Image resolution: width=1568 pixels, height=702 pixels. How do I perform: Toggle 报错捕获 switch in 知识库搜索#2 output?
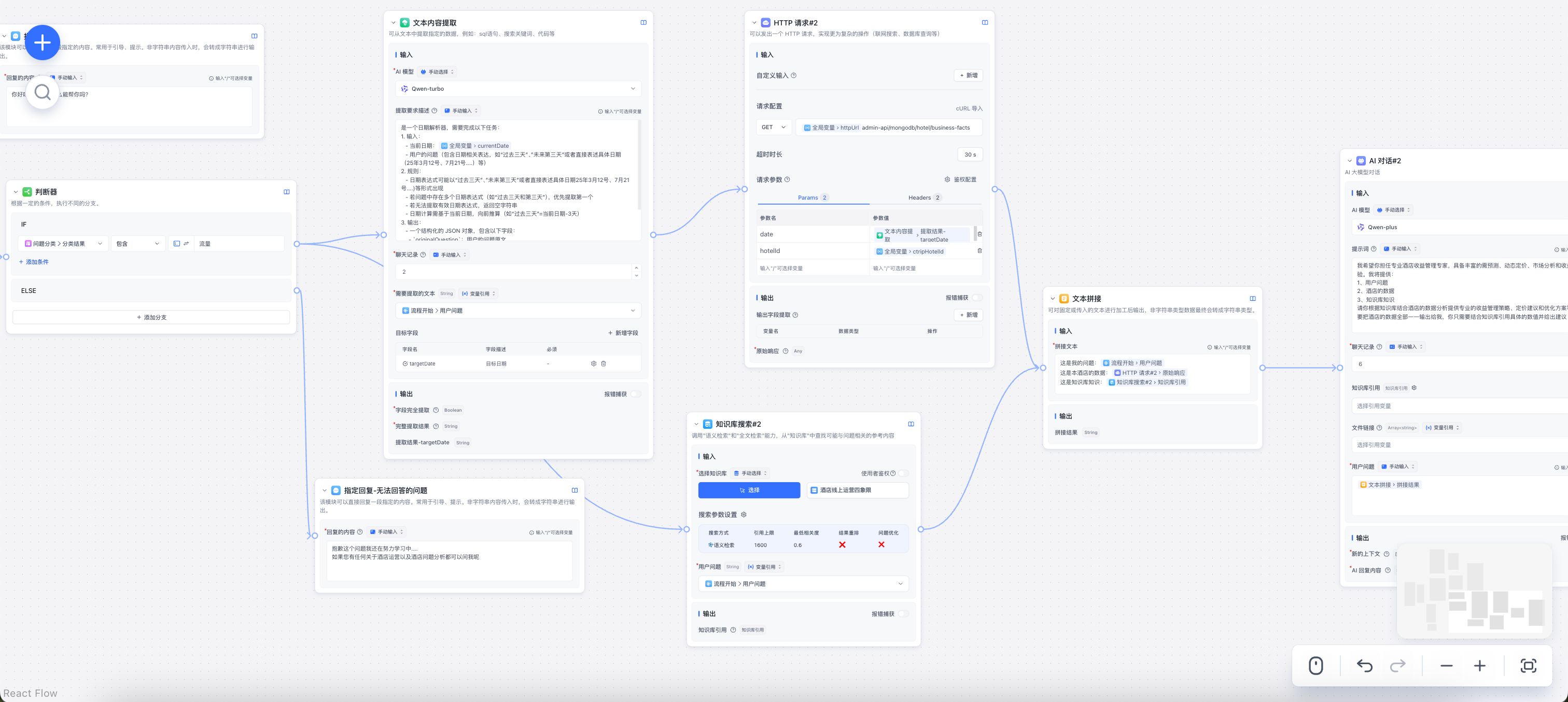pos(903,614)
